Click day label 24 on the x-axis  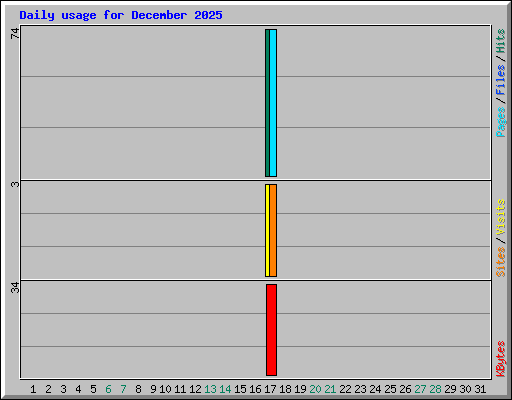click(375, 389)
